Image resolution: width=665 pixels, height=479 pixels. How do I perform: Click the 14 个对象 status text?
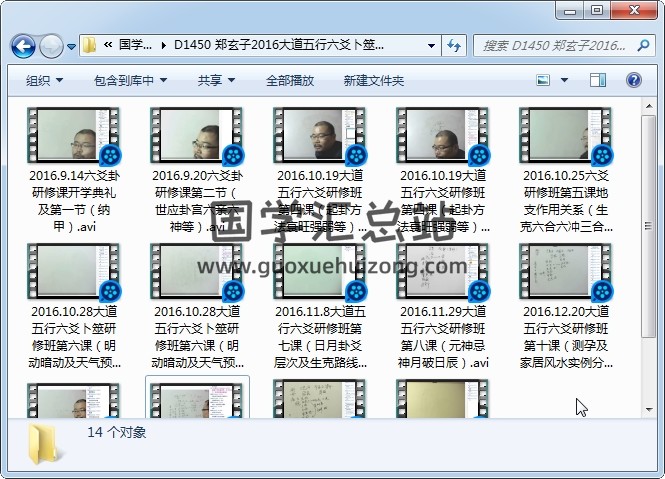(x=117, y=432)
